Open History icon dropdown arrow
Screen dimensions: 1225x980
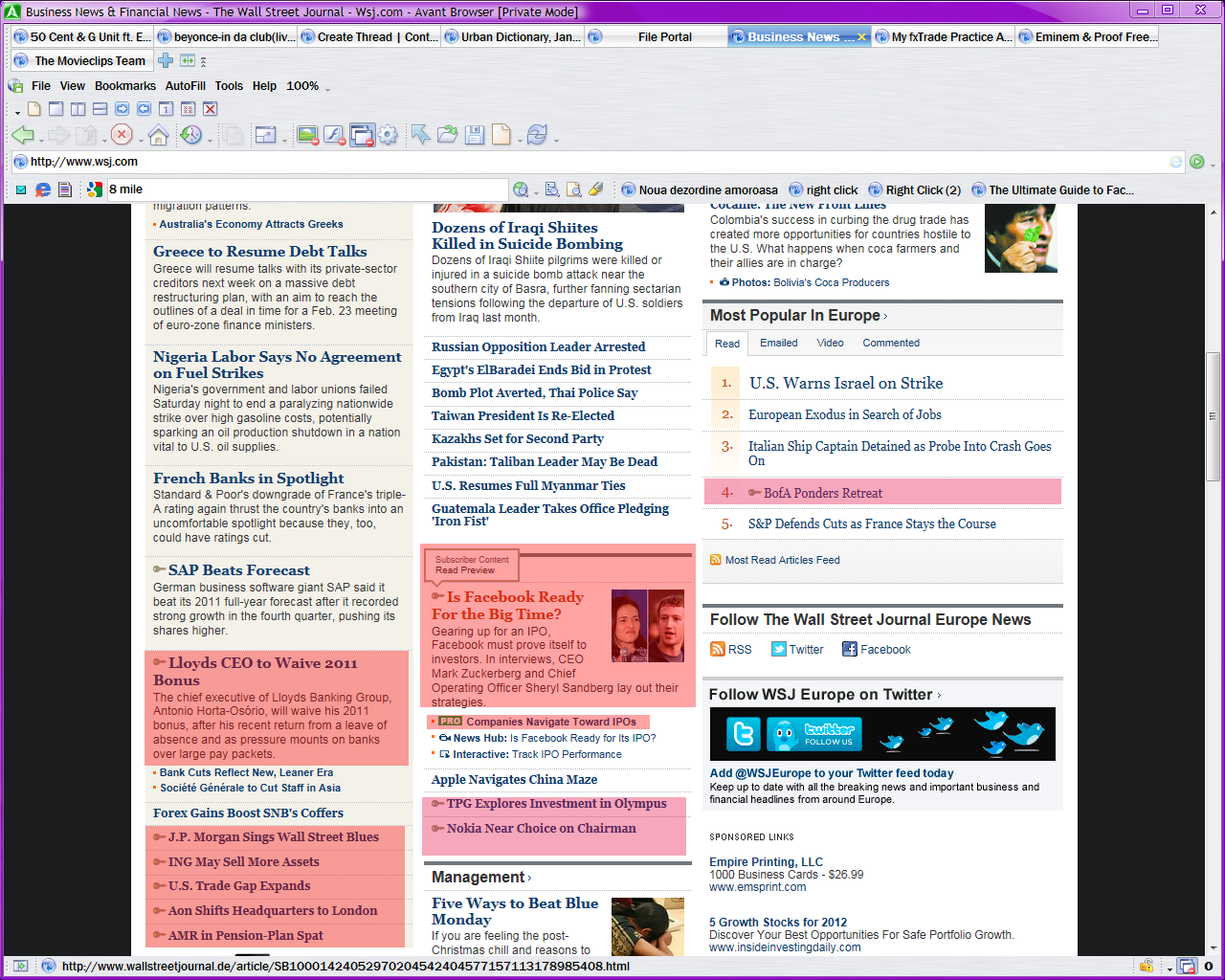[209, 141]
